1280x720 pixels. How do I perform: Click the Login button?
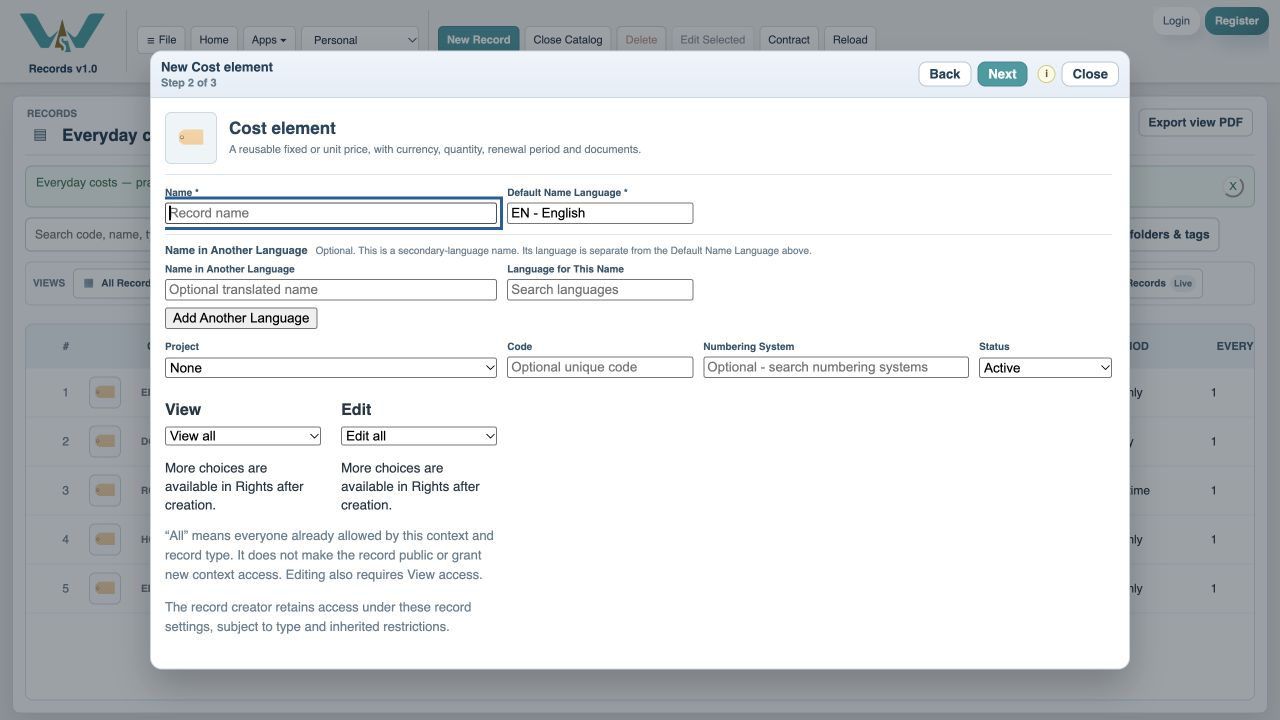click(1176, 21)
